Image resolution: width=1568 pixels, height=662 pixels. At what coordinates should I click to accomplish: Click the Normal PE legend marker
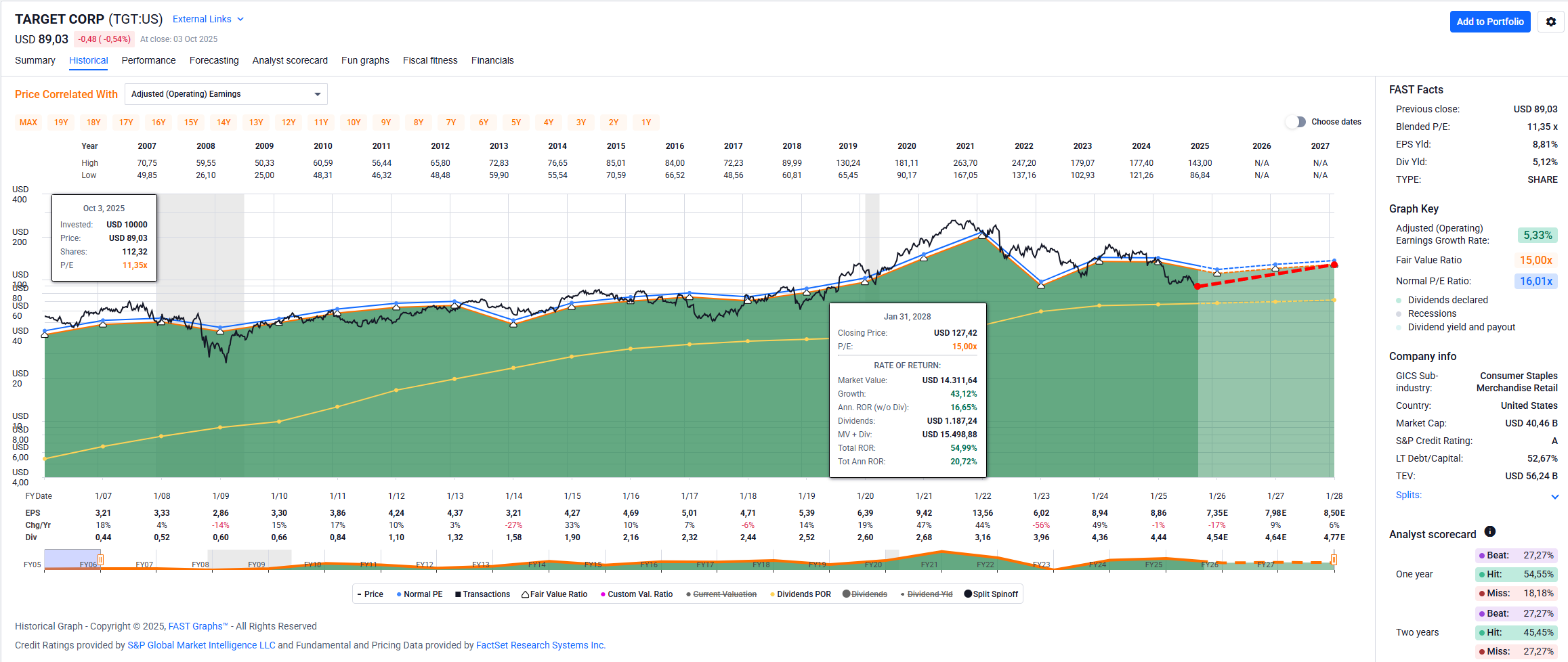point(399,594)
